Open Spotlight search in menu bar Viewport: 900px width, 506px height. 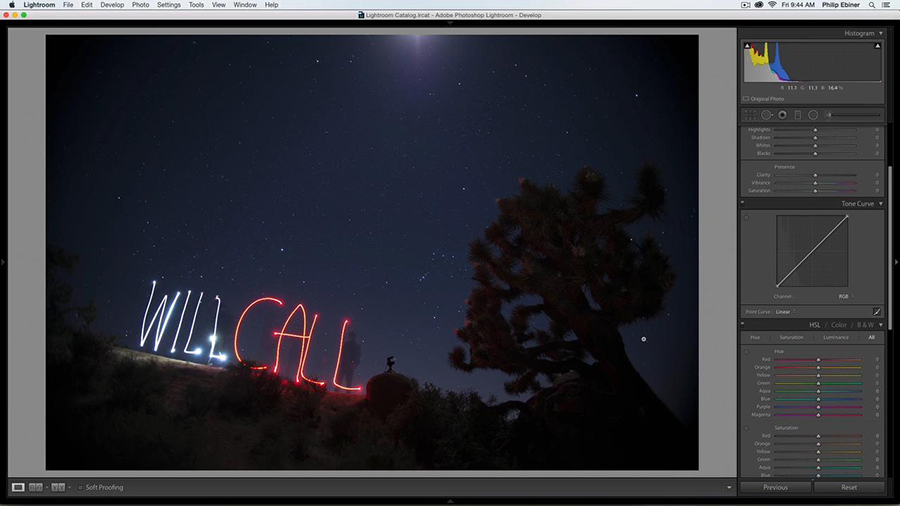(x=872, y=5)
